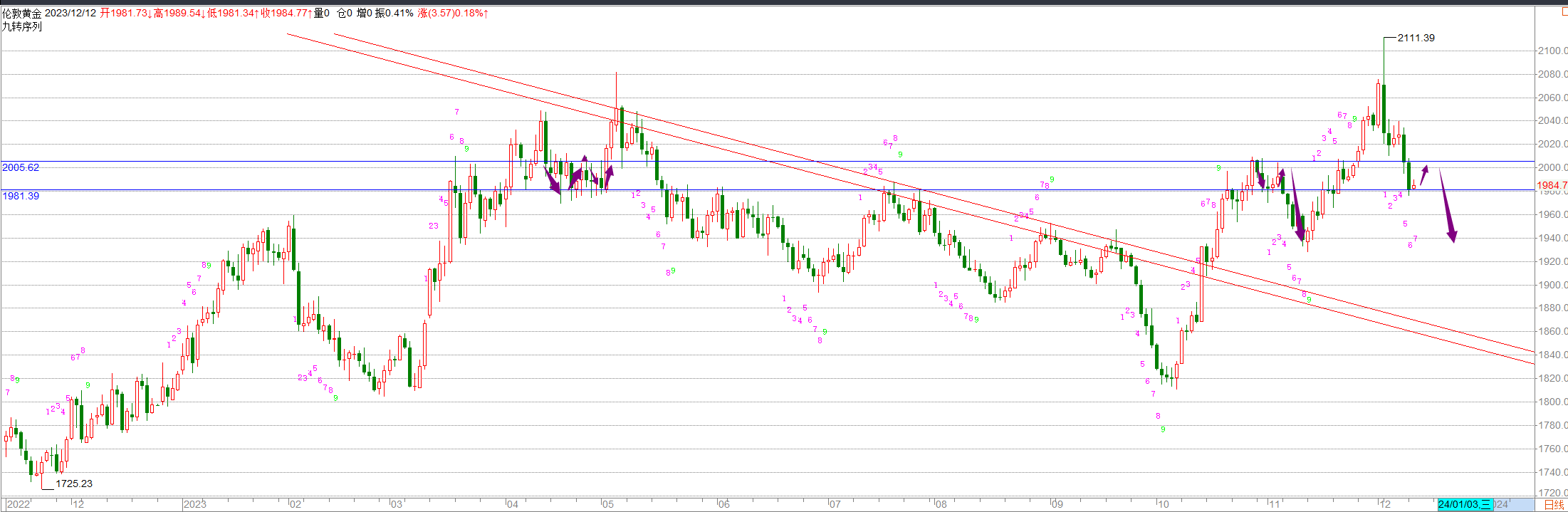Click the 06 month label on the time axis
Viewport: 1568px width, 512px height.
[x=723, y=504]
